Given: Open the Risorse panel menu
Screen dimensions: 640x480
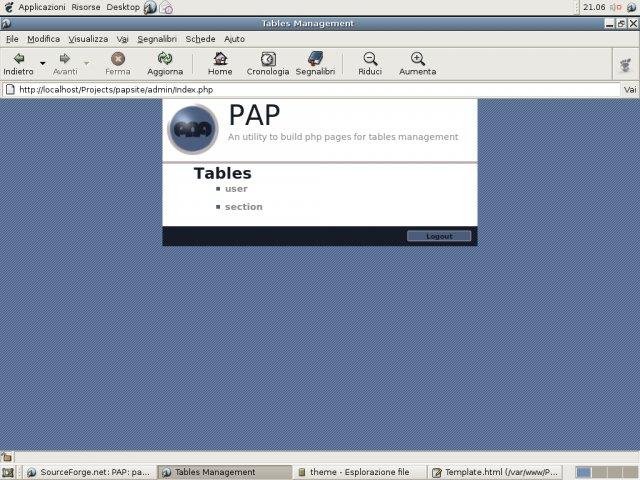Looking at the screenshot, I should (x=86, y=7).
